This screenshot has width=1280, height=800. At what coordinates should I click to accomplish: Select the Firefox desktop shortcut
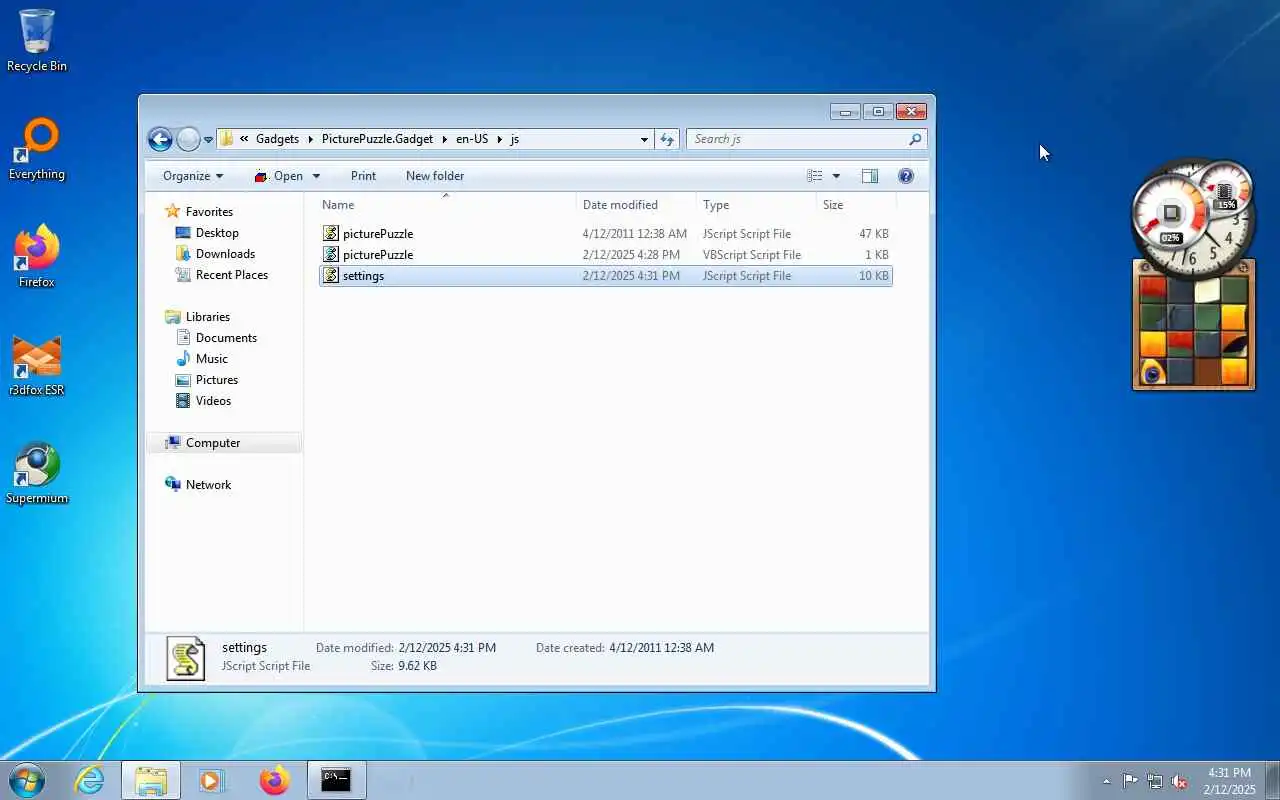click(37, 257)
